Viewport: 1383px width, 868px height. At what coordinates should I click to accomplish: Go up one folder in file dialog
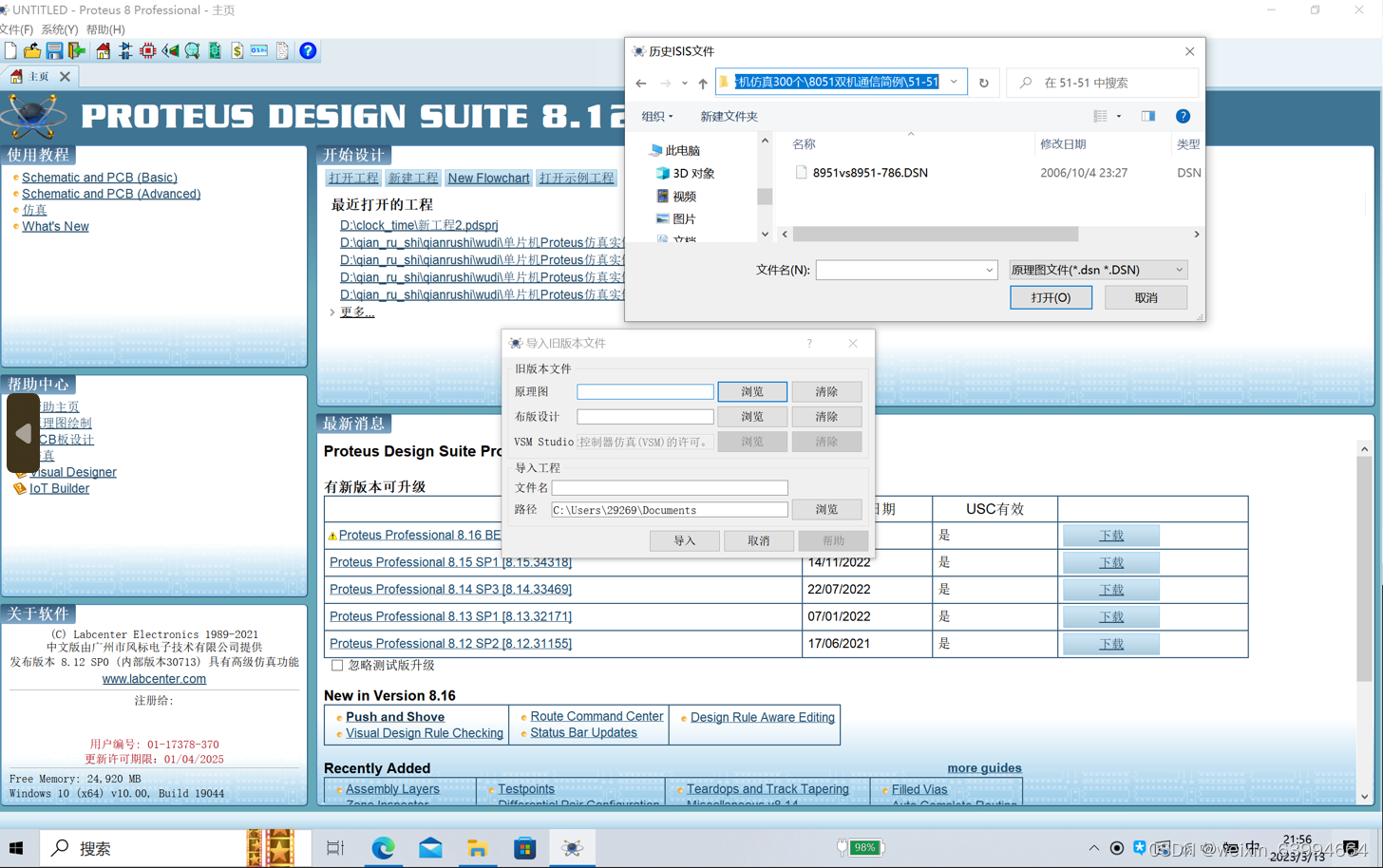(703, 84)
